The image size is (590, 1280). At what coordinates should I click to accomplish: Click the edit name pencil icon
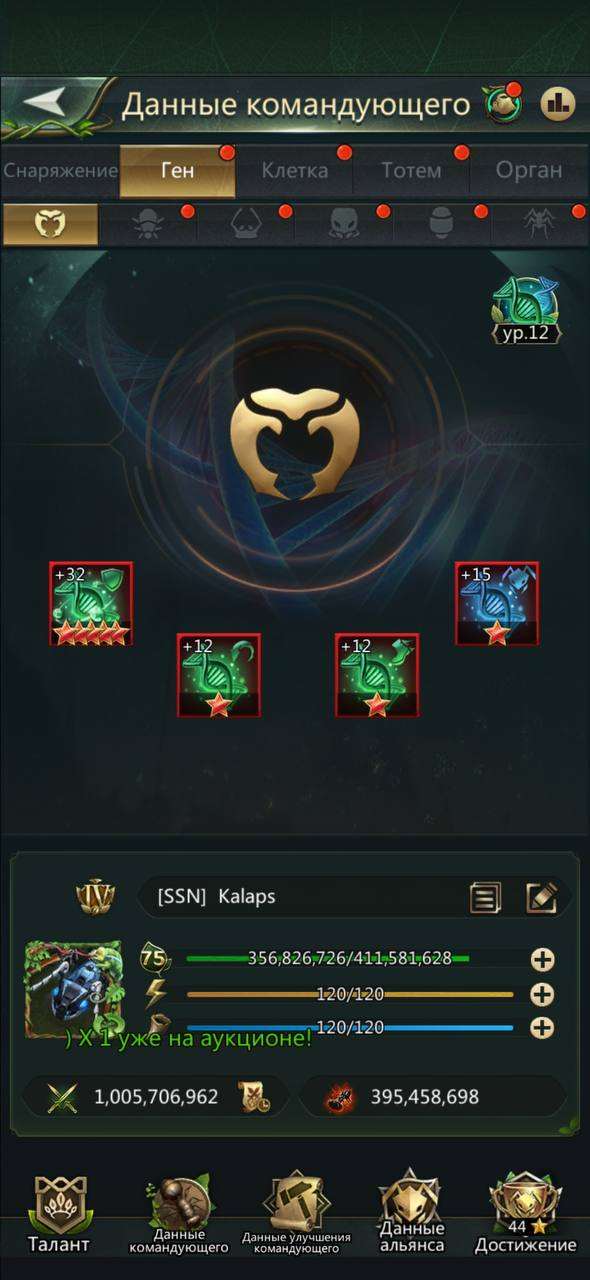pos(541,897)
